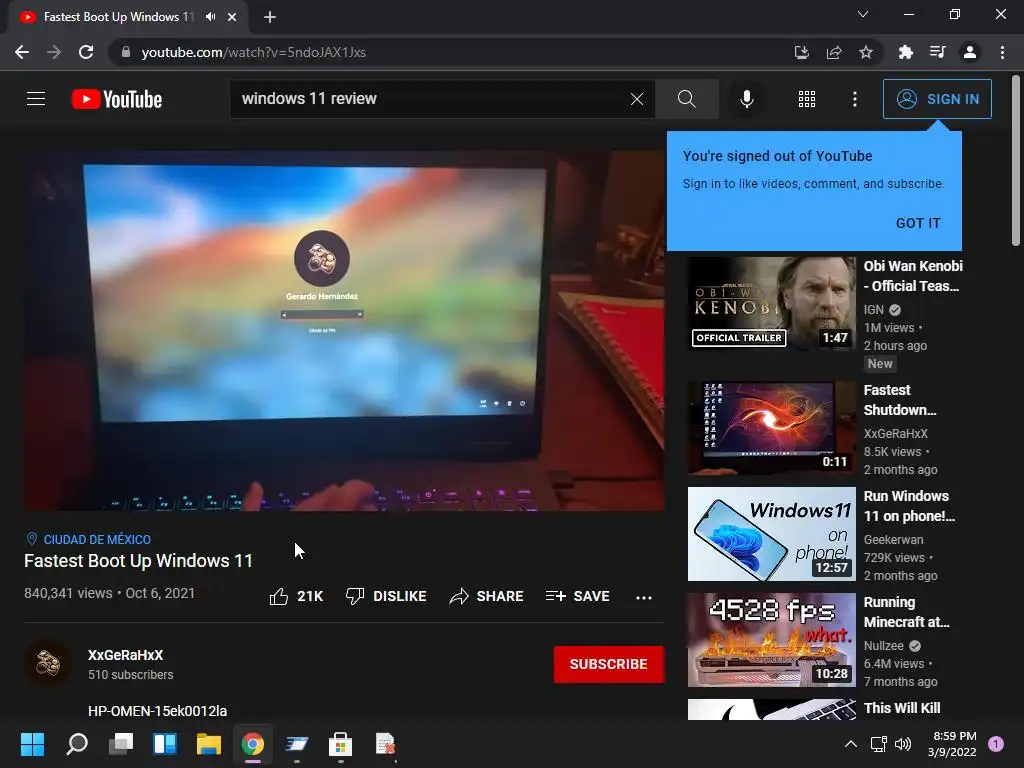Open the 4528 fps Minecraft thumbnail
Screen dimensions: 1024x768
tap(771, 639)
